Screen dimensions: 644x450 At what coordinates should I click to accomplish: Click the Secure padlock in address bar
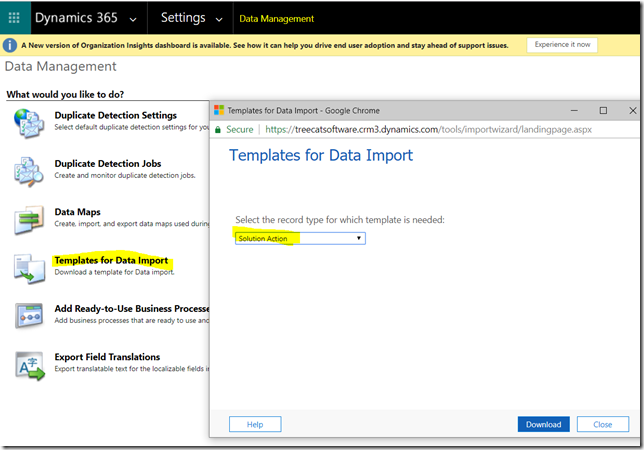218,130
